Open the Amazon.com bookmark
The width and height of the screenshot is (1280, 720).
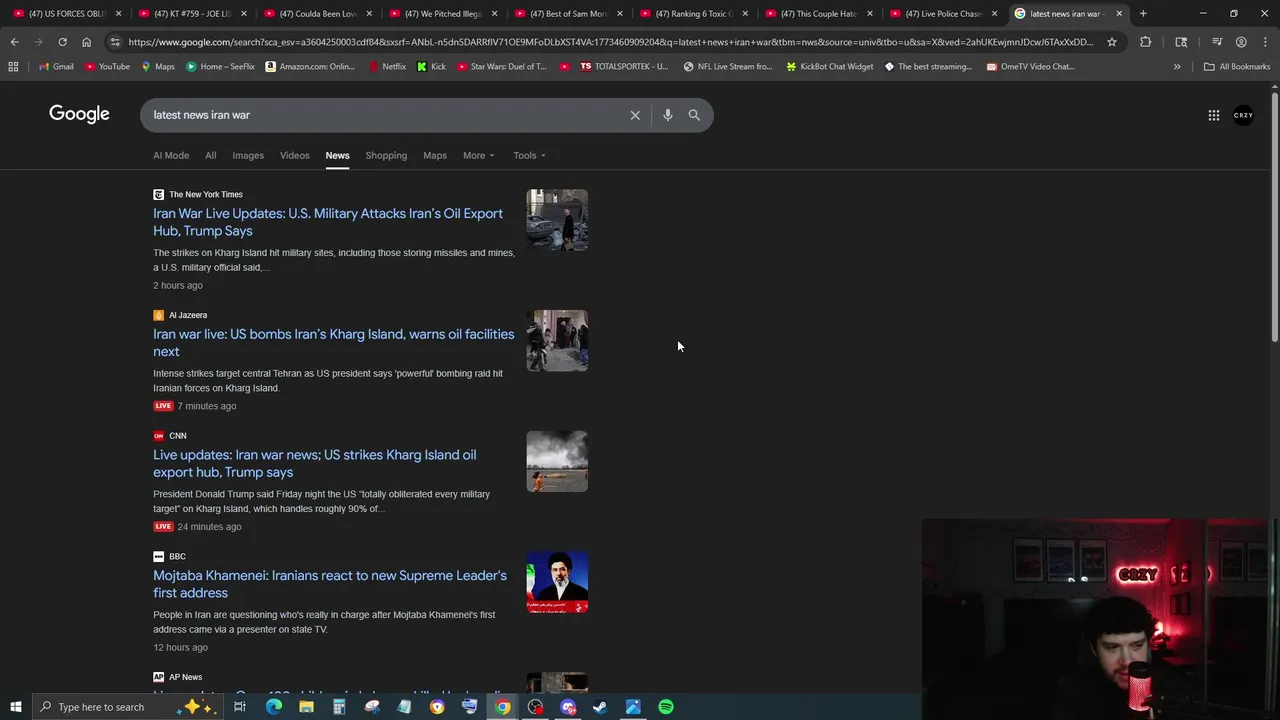[310, 66]
